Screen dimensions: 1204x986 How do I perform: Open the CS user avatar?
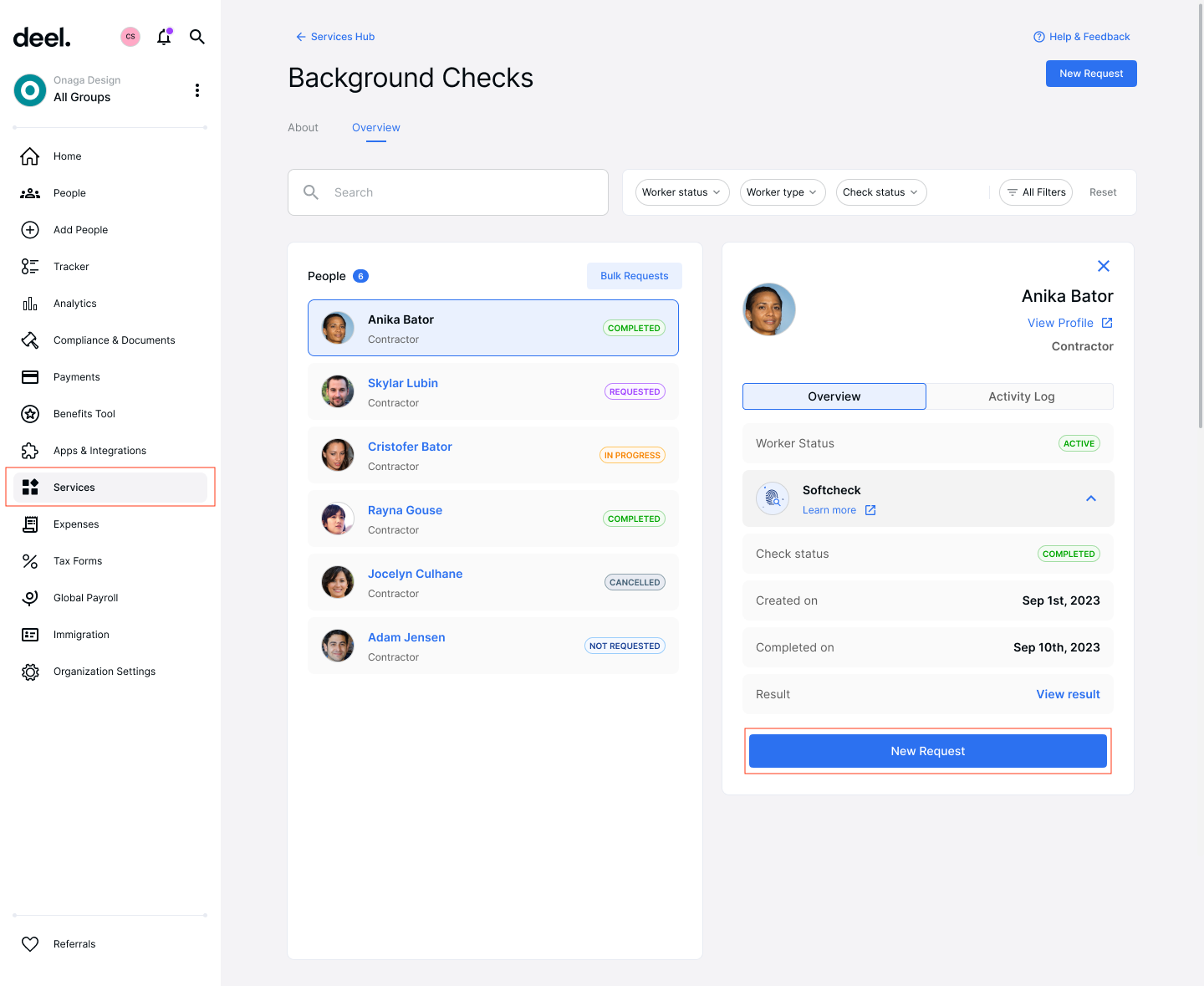[130, 37]
